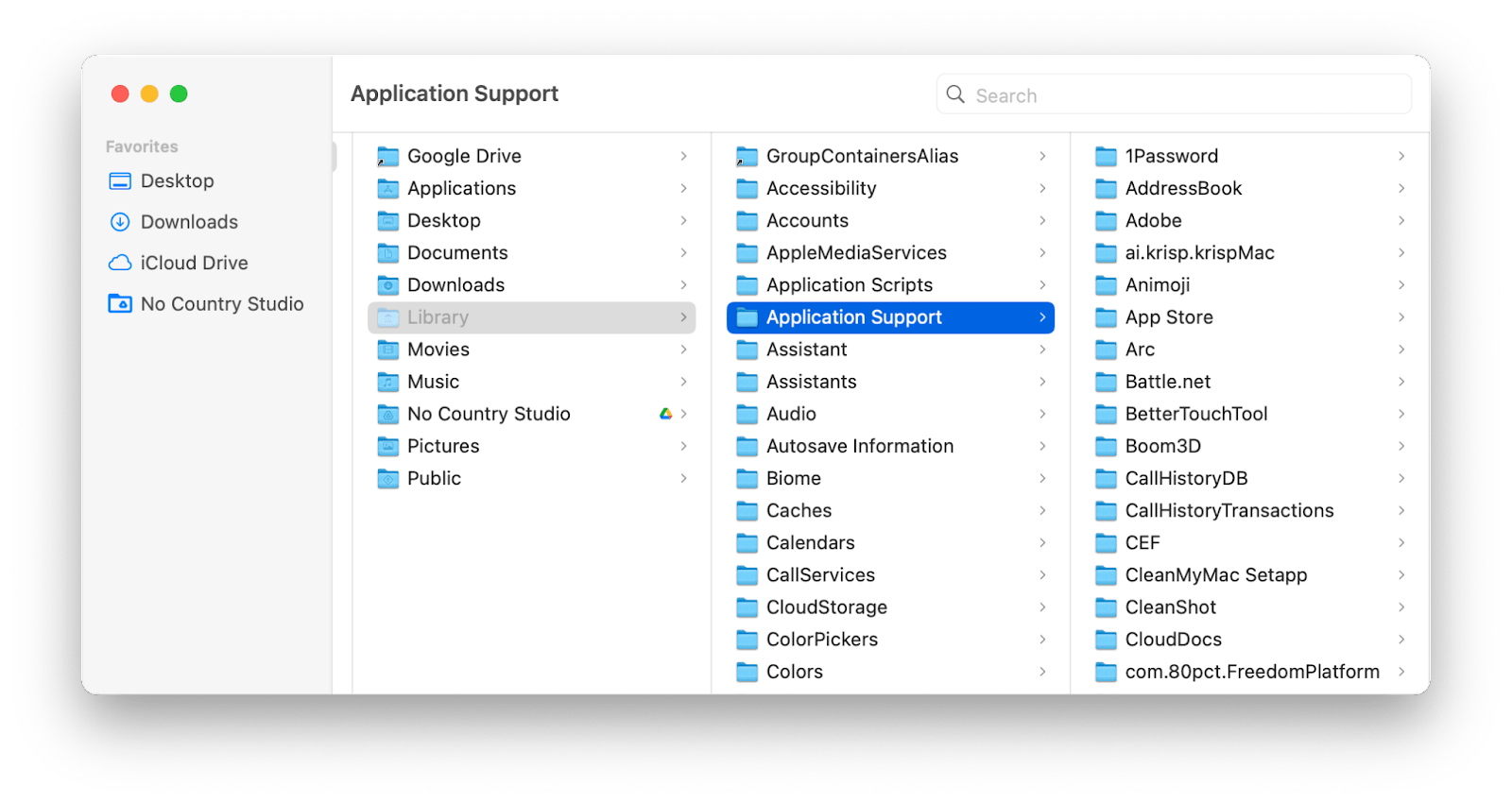1512x803 pixels.
Task: Click the Google Drive sync badge on No Country Studio
Action: [x=664, y=413]
